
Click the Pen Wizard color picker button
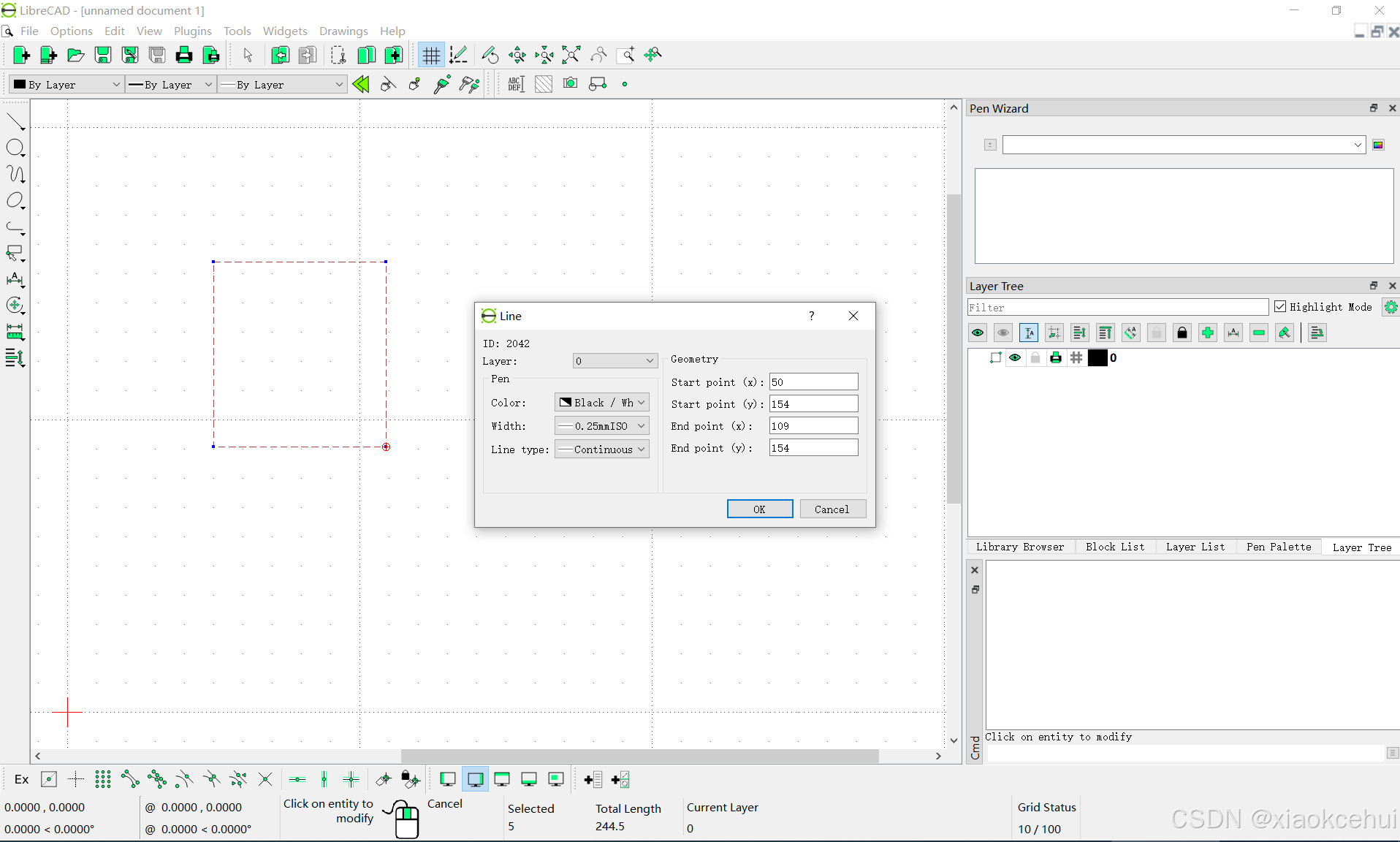[1378, 145]
